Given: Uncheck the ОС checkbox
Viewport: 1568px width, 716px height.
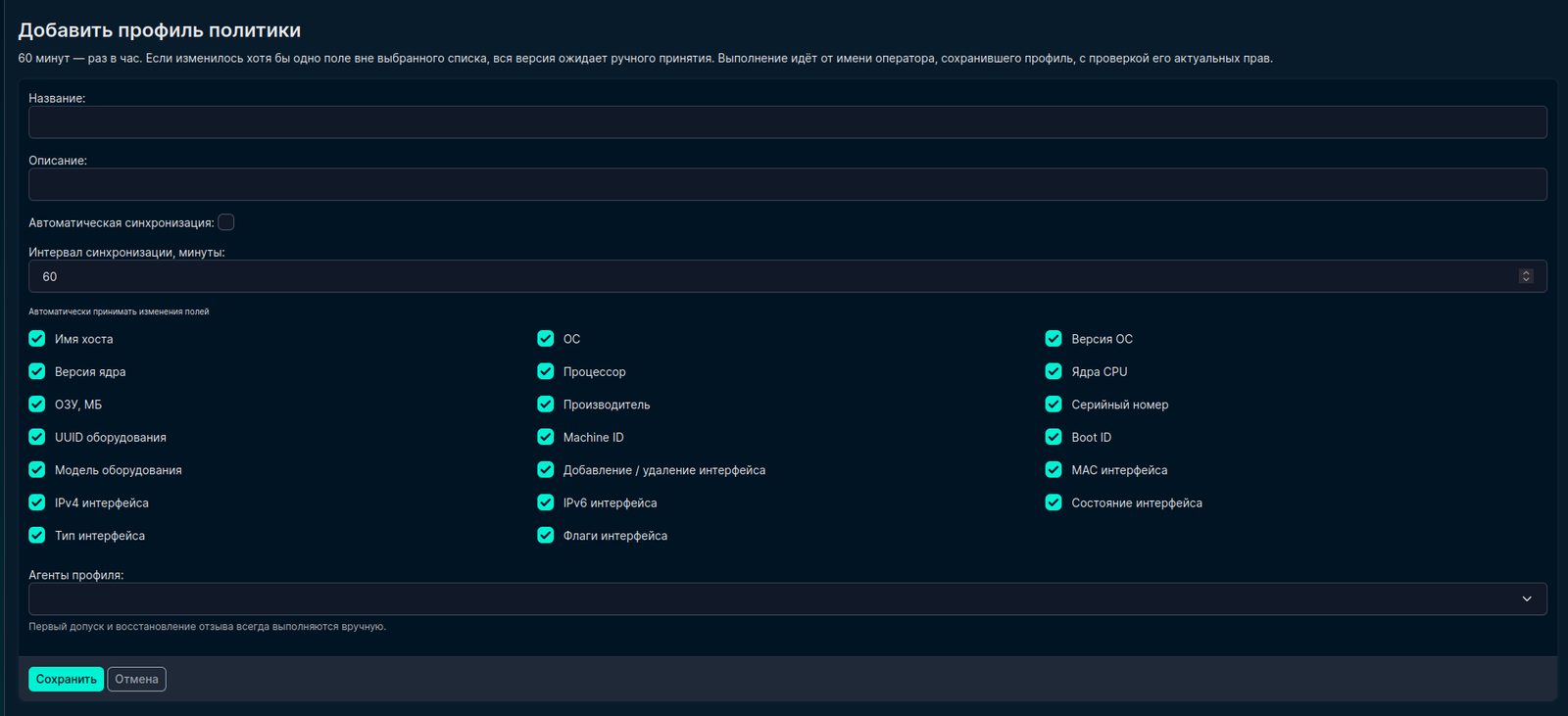Looking at the screenshot, I should click(546, 339).
